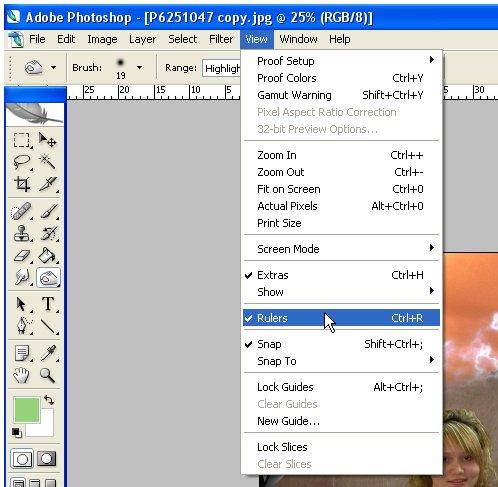Image resolution: width=498 pixels, height=487 pixels.
Task: Select the Slice tool
Action: coord(47,184)
